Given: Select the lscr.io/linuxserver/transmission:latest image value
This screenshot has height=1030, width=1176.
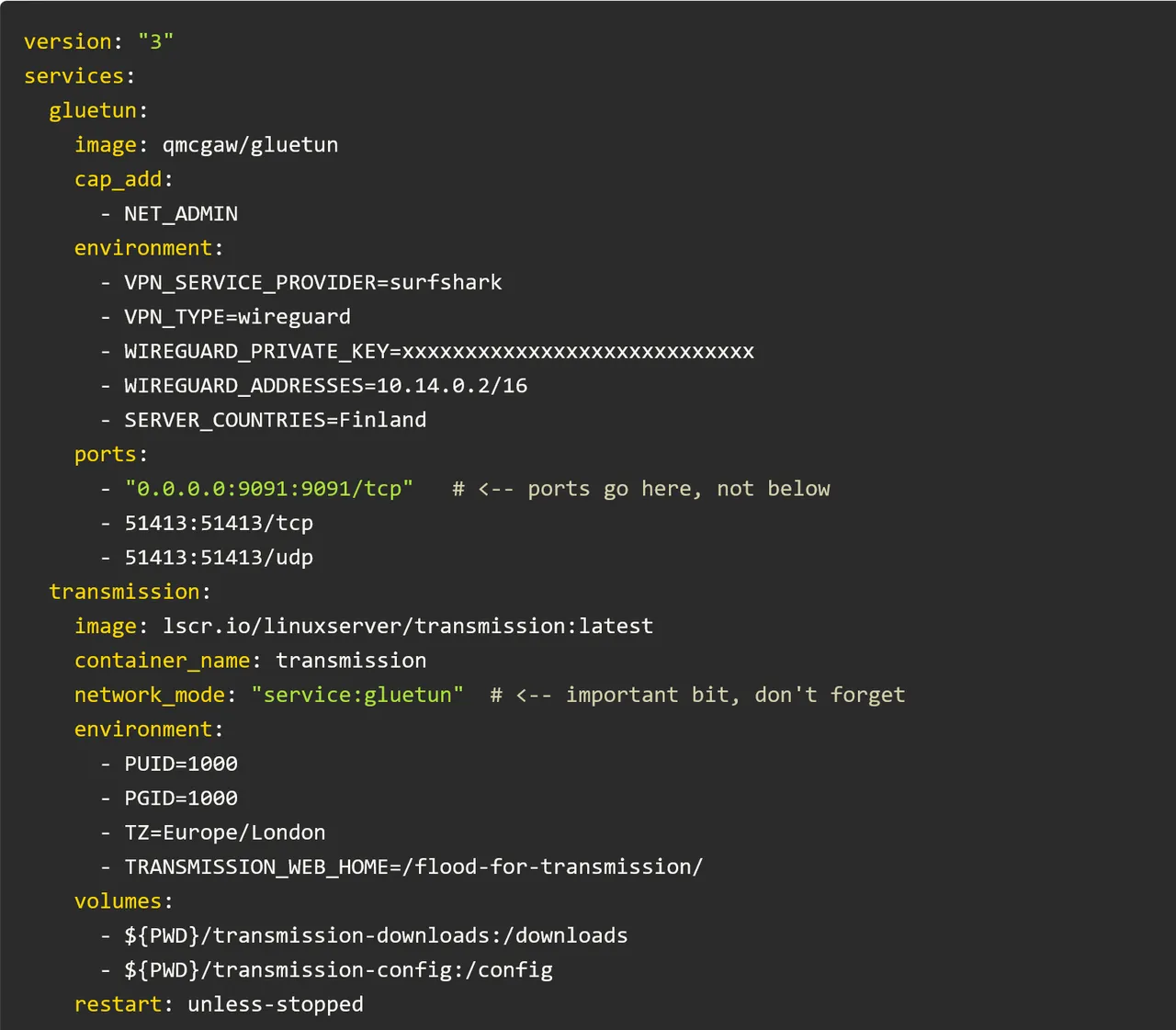Looking at the screenshot, I should [x=408, y=626].
